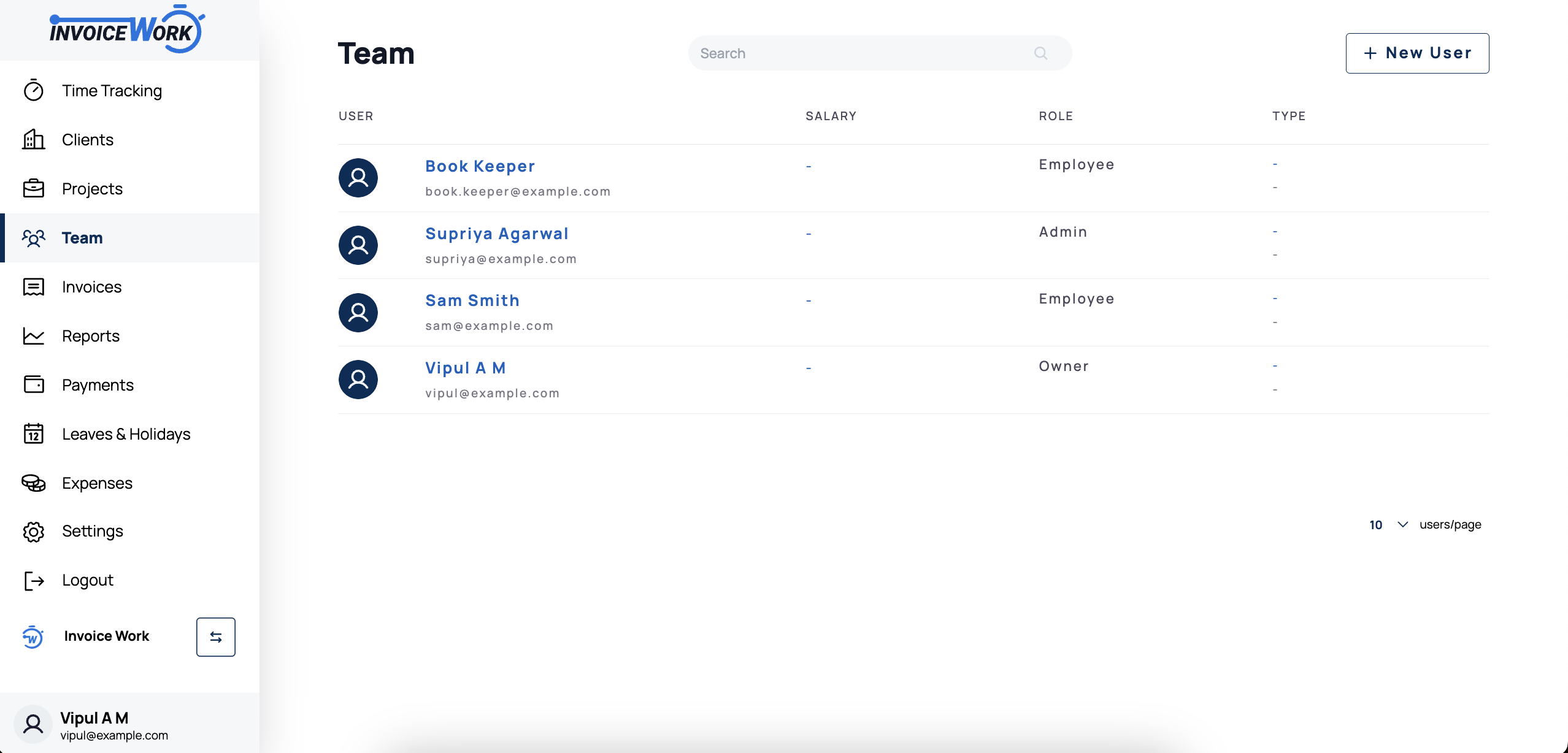Switch to the Team section
1568x753 pixels.
82,238
